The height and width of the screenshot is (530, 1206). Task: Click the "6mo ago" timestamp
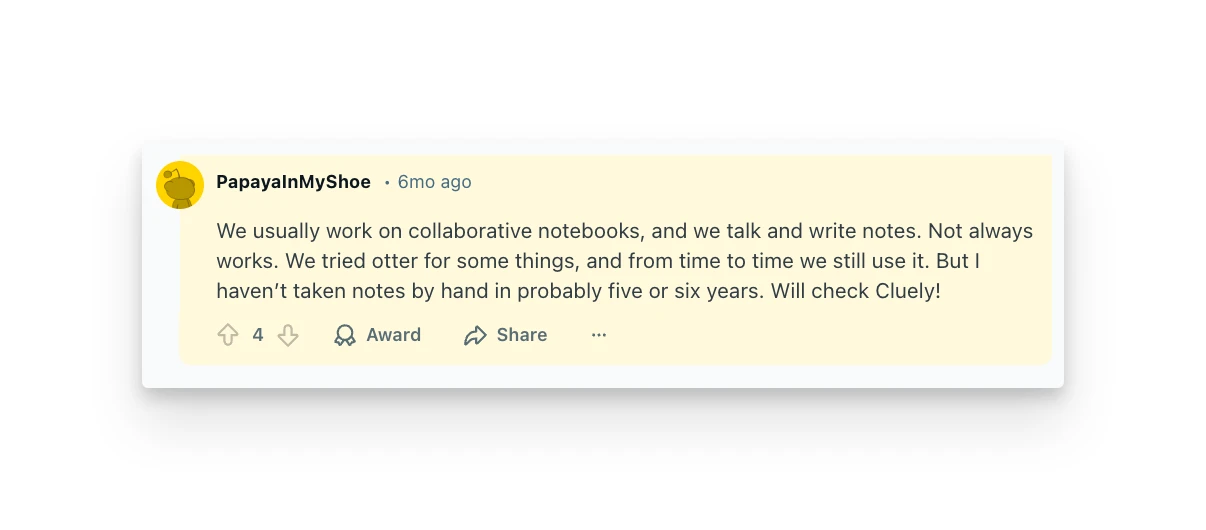click(434, 182)
